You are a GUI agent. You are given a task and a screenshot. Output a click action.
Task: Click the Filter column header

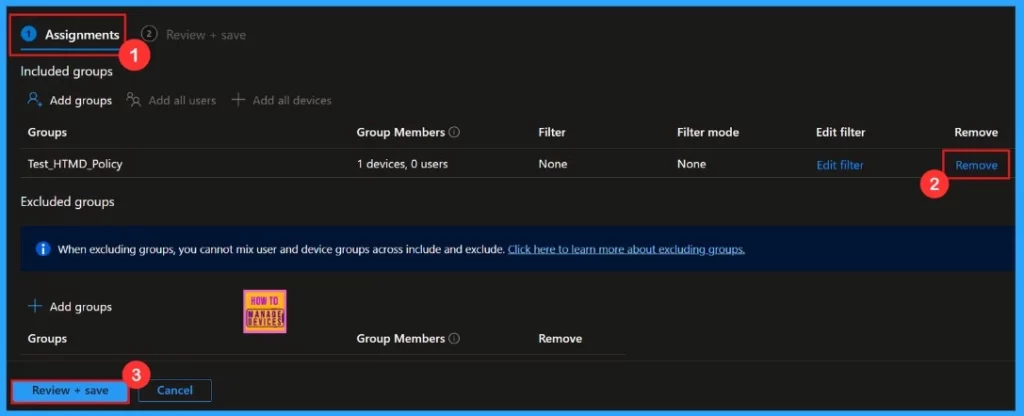[552, 133]
